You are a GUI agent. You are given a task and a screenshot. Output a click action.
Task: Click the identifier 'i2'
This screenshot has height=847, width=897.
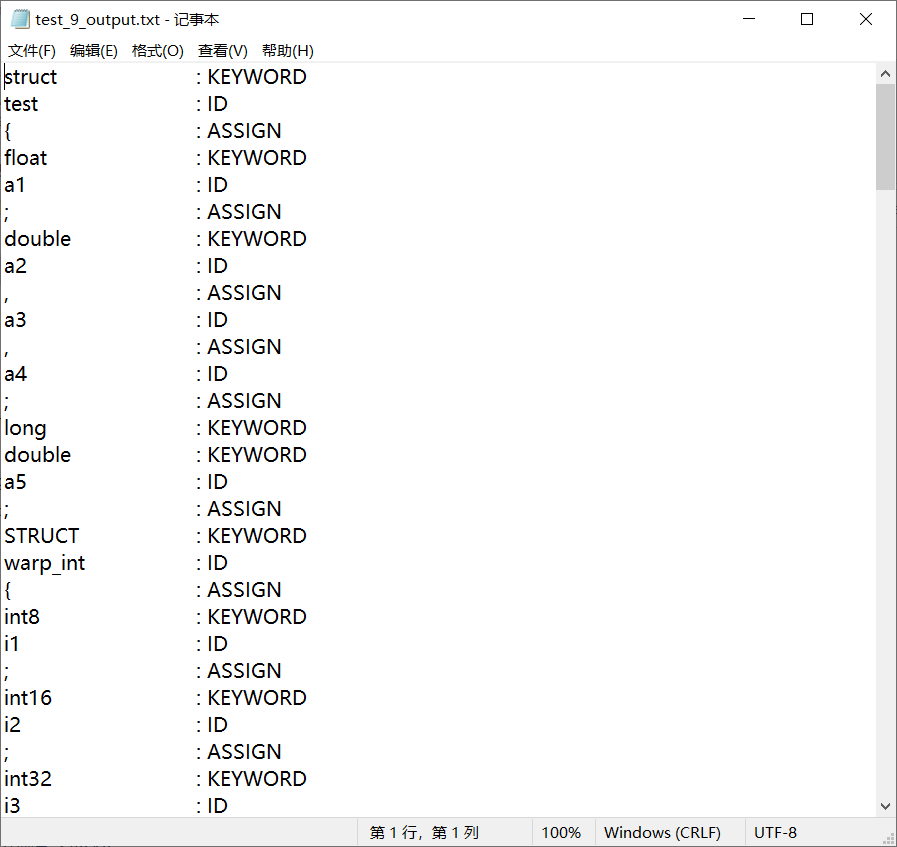coord(13,725)
